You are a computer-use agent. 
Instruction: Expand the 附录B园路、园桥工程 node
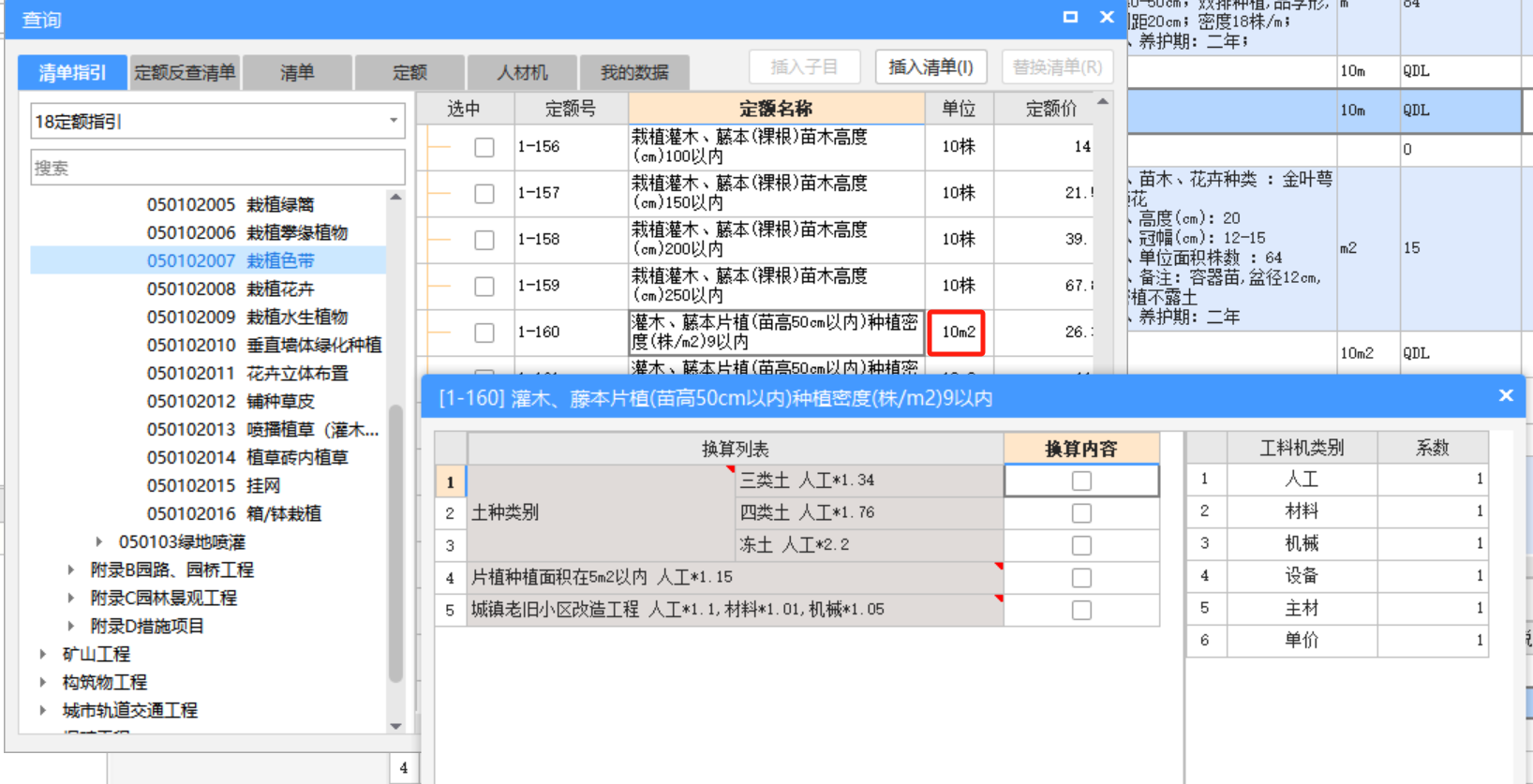tap(71, 570)
